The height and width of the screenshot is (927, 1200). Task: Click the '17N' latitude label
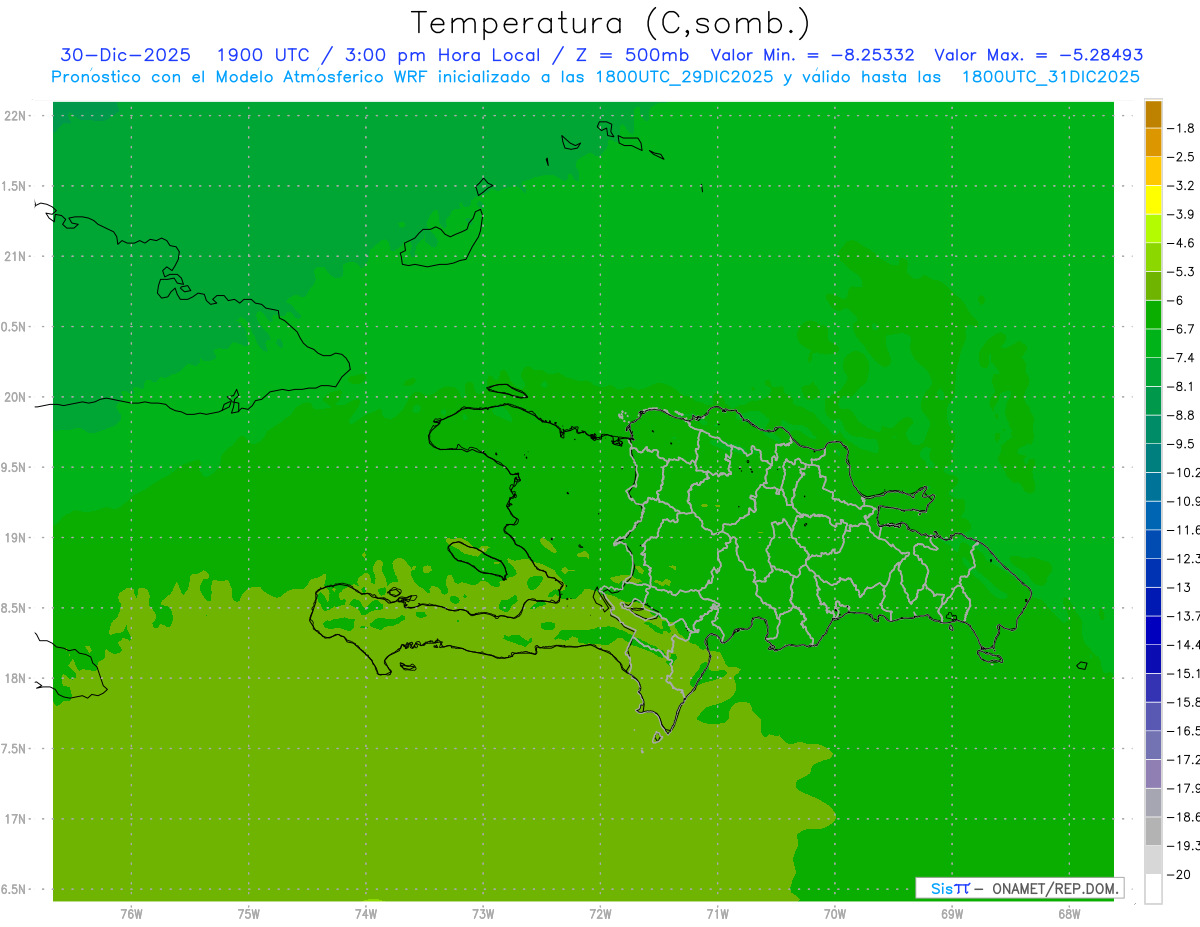tap(15, 818)
